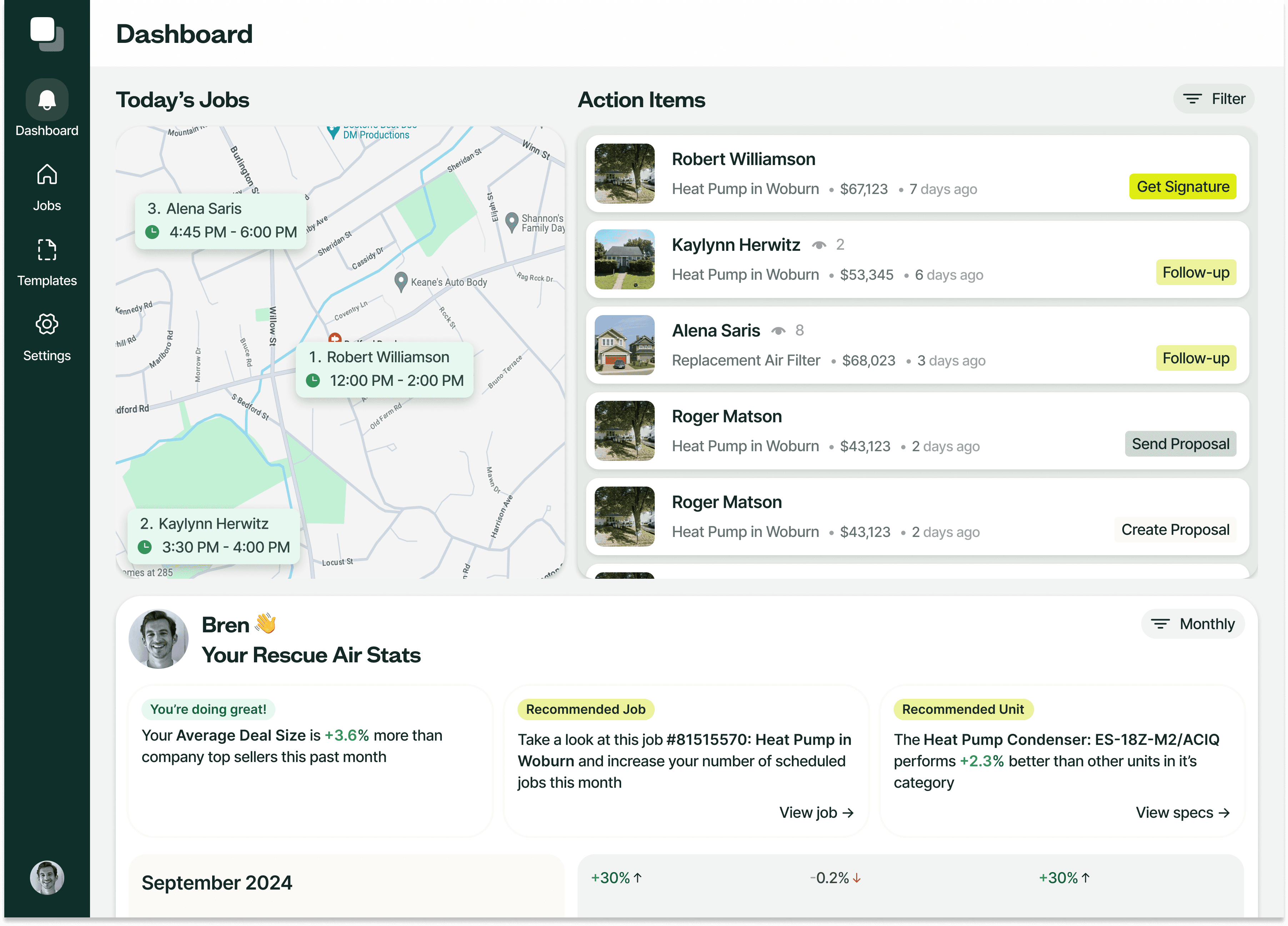
Task: Click the Dashboard bell icon in sidebar
Action: (x=46, y=100)
